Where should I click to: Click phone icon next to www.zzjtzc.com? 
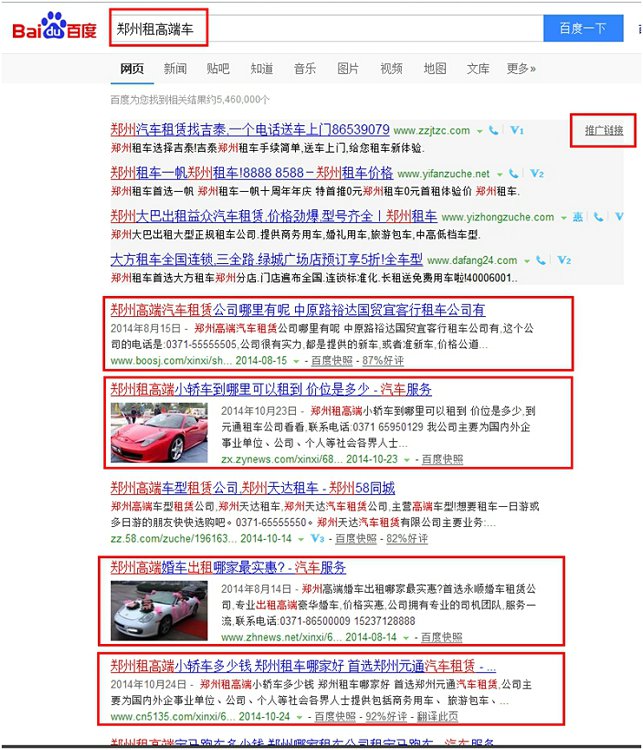pyautogui.click(x=494, y=130)
